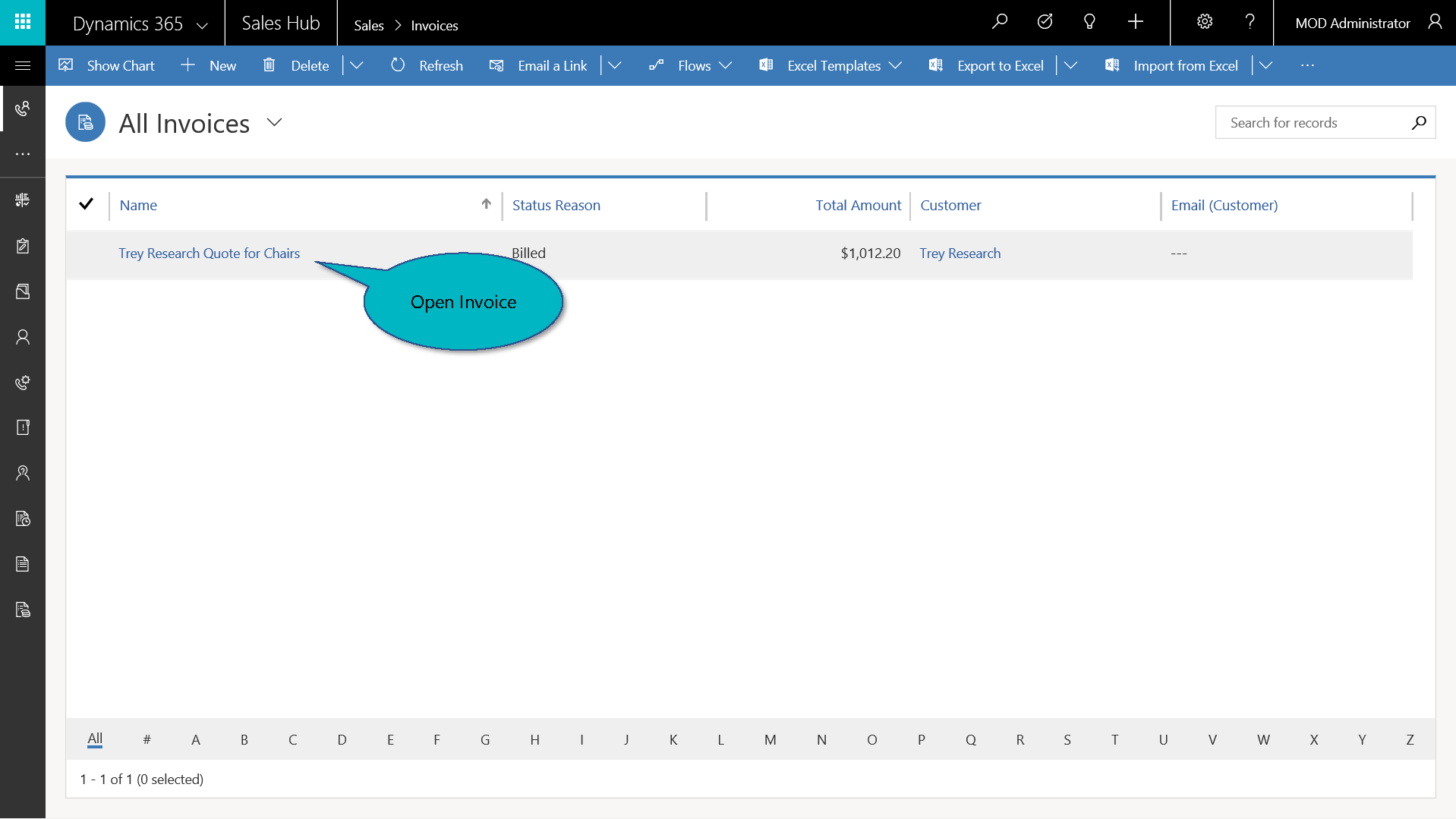Click Show Chart in command bar
Screen dimensions: 1456x819
tap(107, 66)
